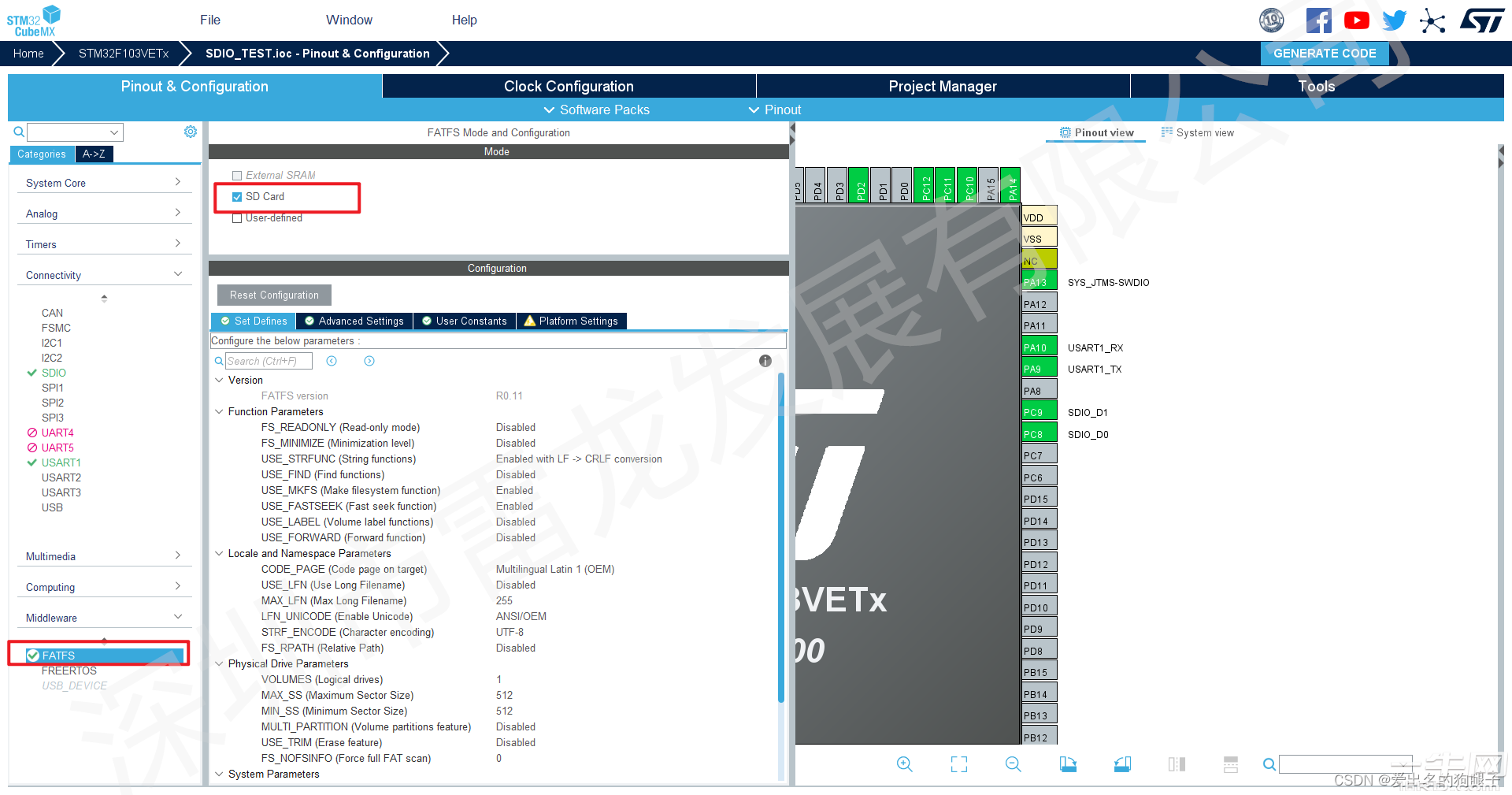Click the ST logo icon

pyautogui.click(x=1481, y=20)
